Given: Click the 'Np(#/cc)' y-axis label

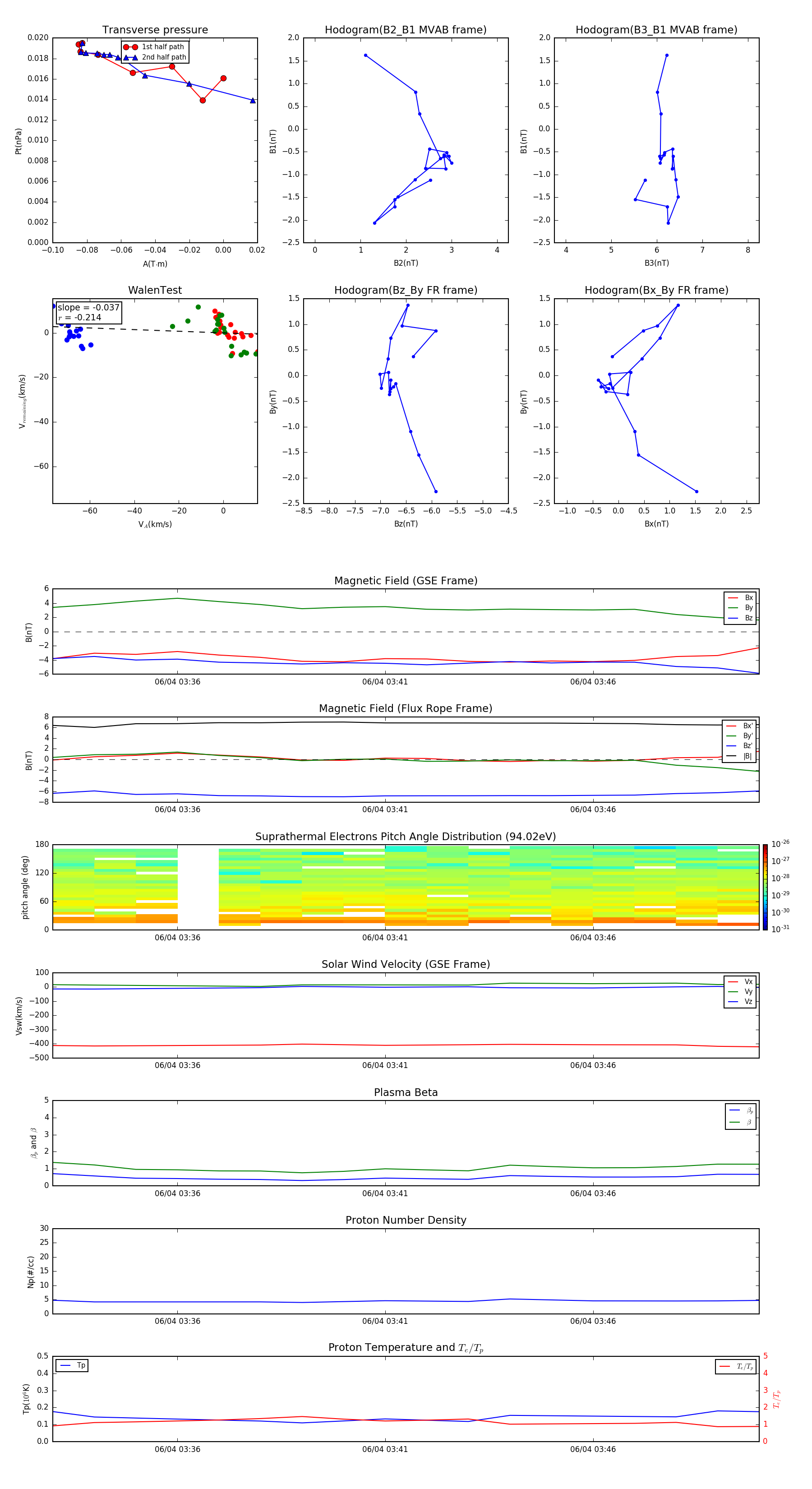Looking at the screenshot, I should pos(31,1272).
